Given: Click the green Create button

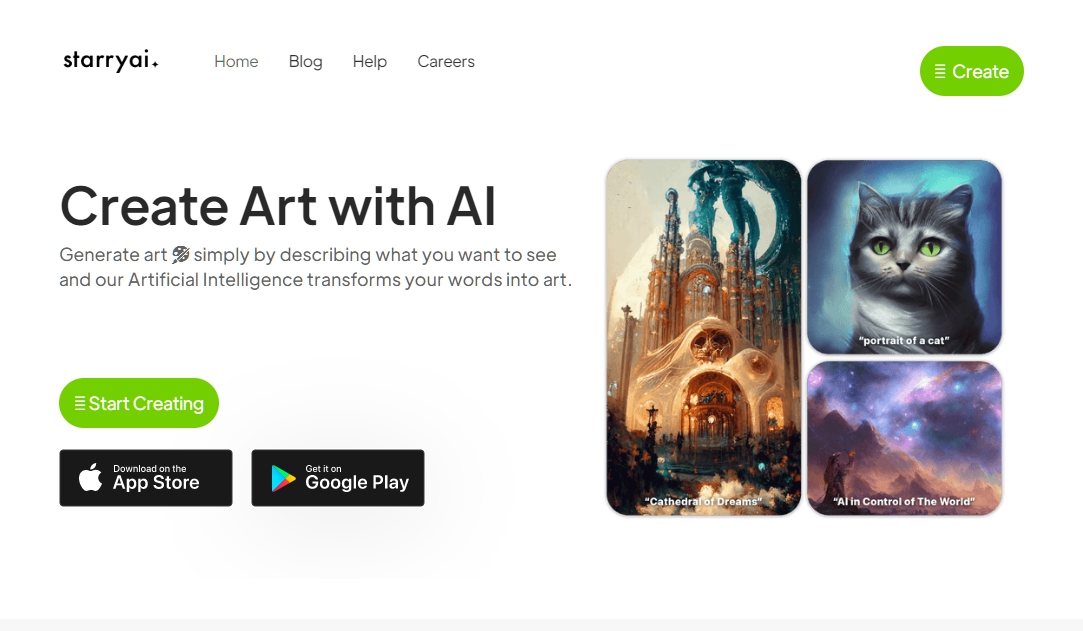Looking at the screenshot, I should coord(972,71).
